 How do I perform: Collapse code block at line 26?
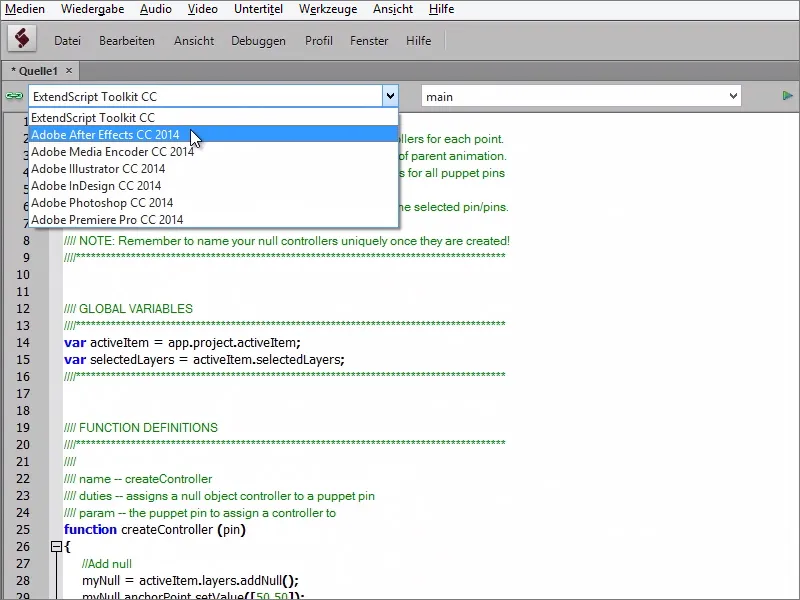[x=56, y=547]
